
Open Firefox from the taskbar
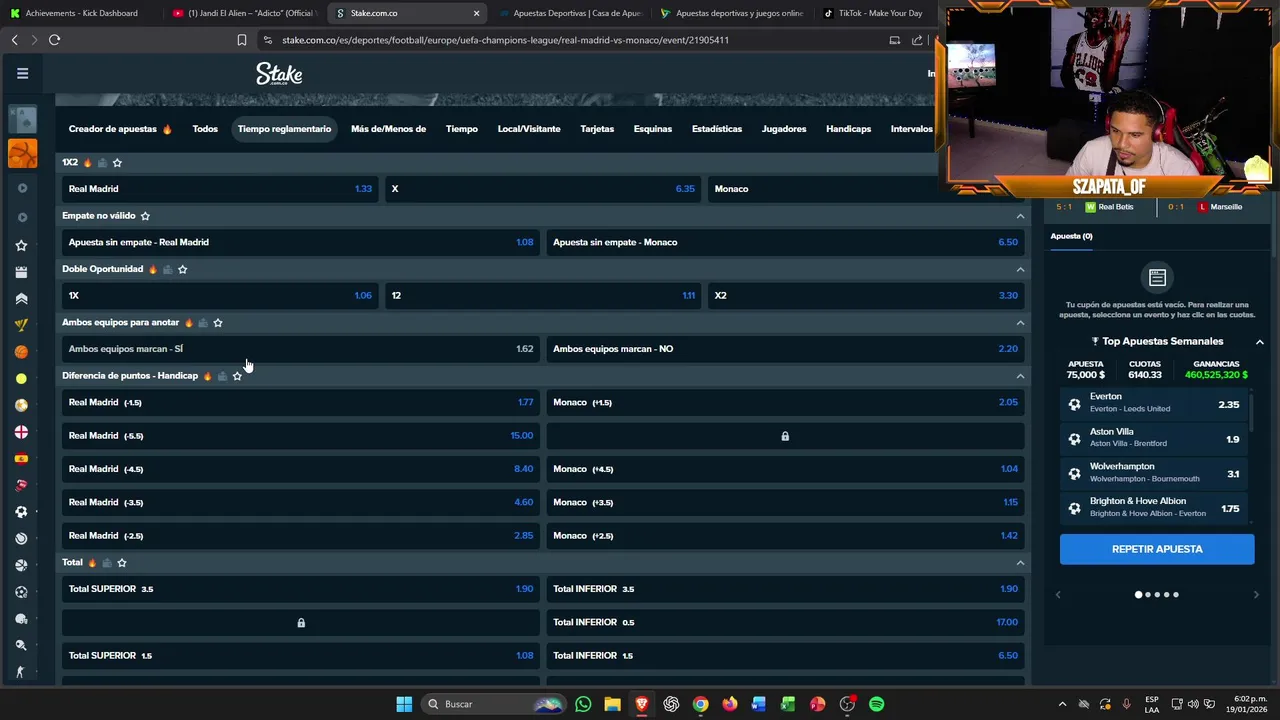730,704
